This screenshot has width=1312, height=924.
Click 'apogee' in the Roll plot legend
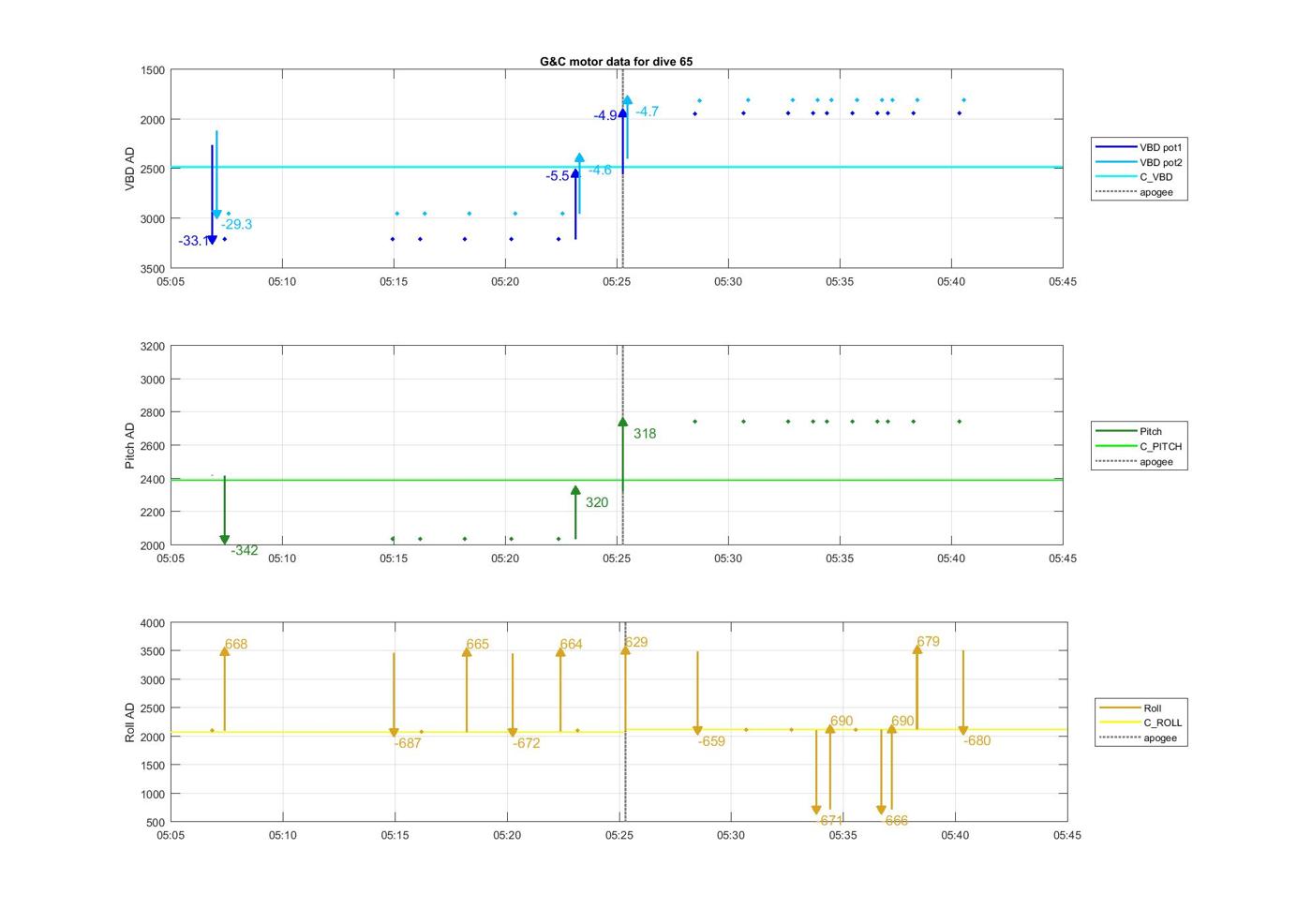coord(1159,738)
